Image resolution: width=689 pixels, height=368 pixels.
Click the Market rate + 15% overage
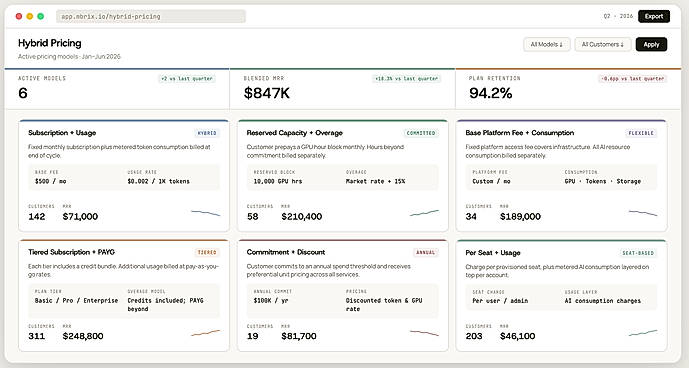[375, 181]
